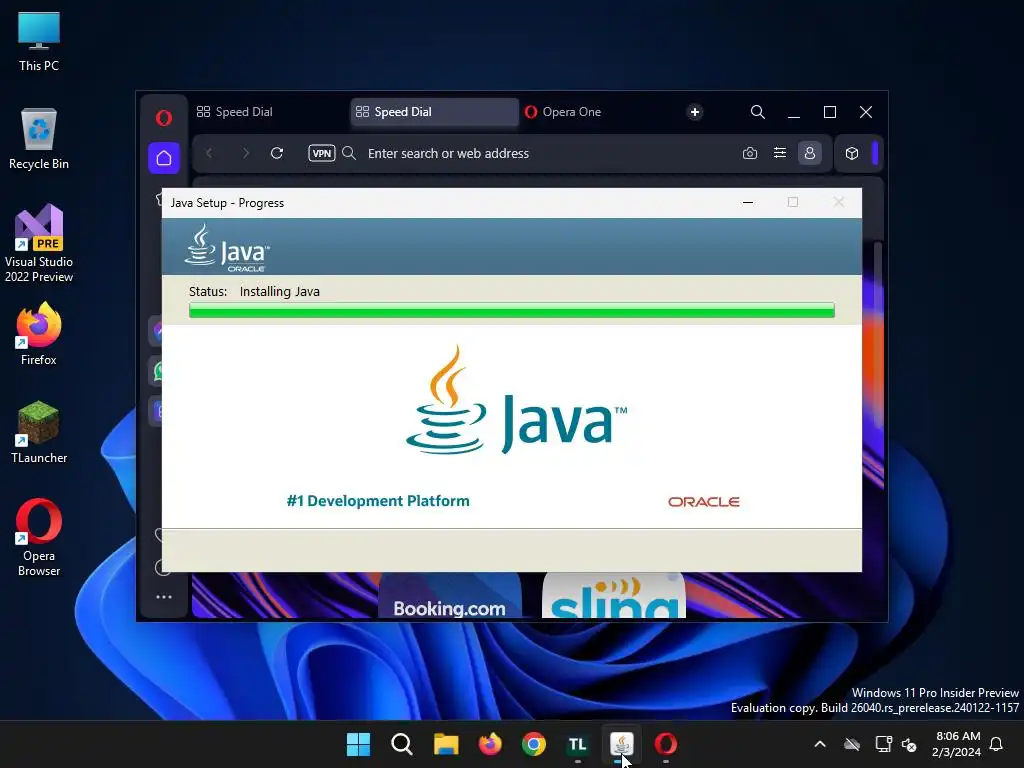The image size is (1024, 768).
Task: Open This PC desktop icon
Action: [39, 41]
